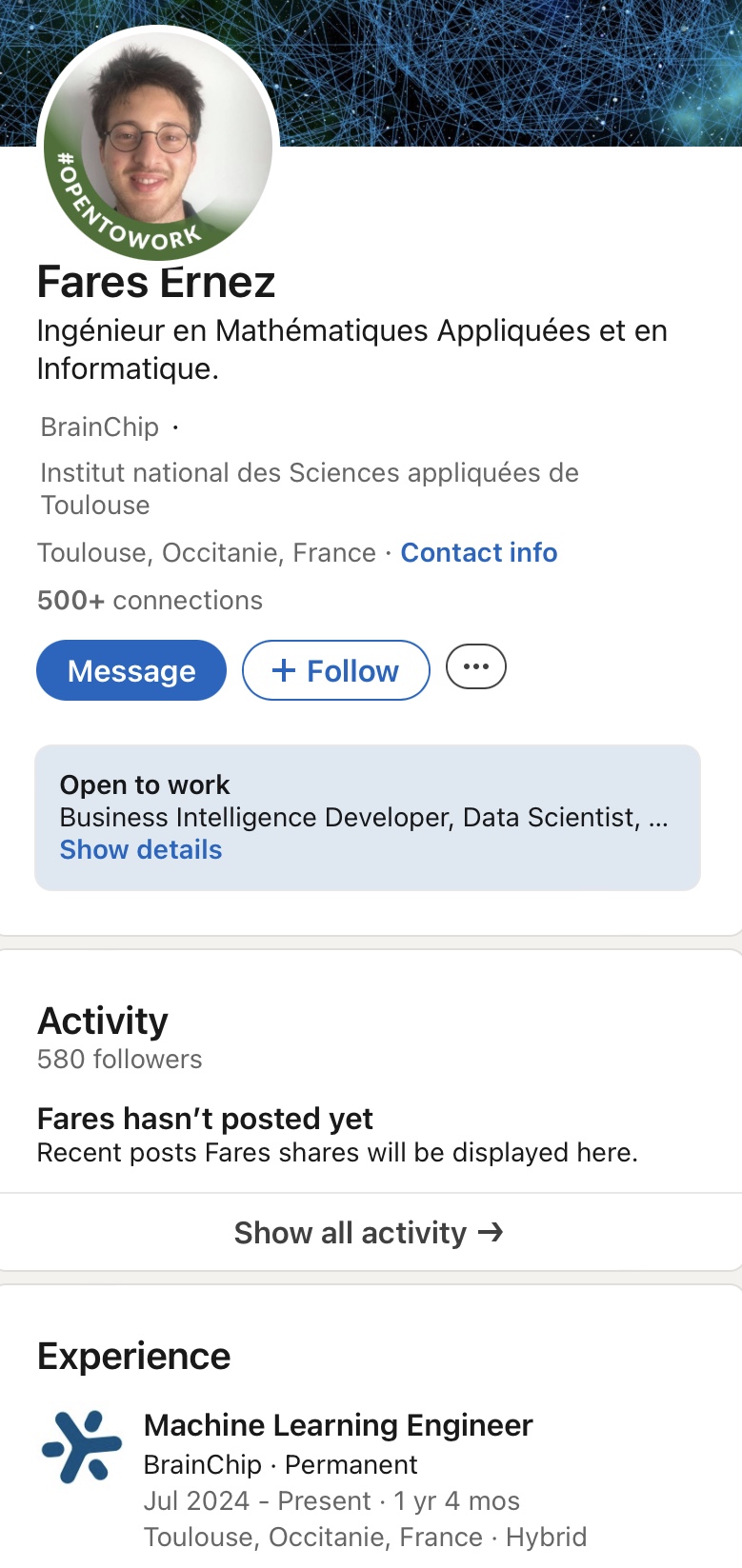Click the BrainChip · Permanent company line
The image size is (742, 1568).
point(280,1465)
